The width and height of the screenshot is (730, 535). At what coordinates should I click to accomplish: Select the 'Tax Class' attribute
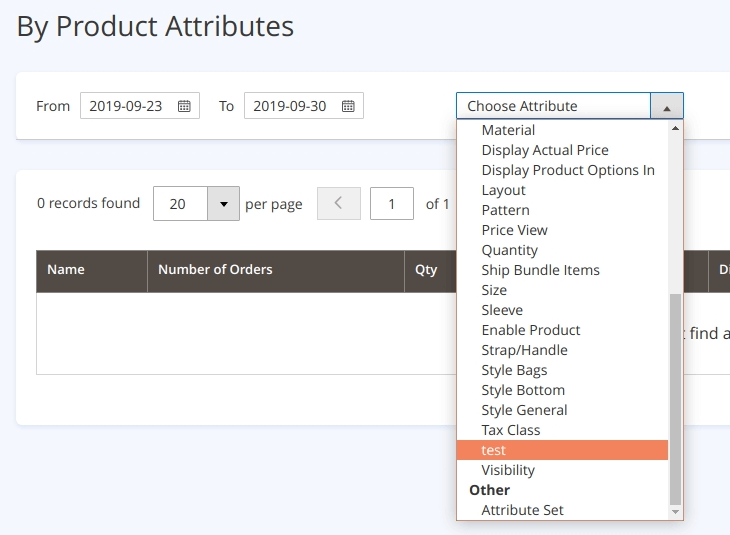(x=510, y=430)
